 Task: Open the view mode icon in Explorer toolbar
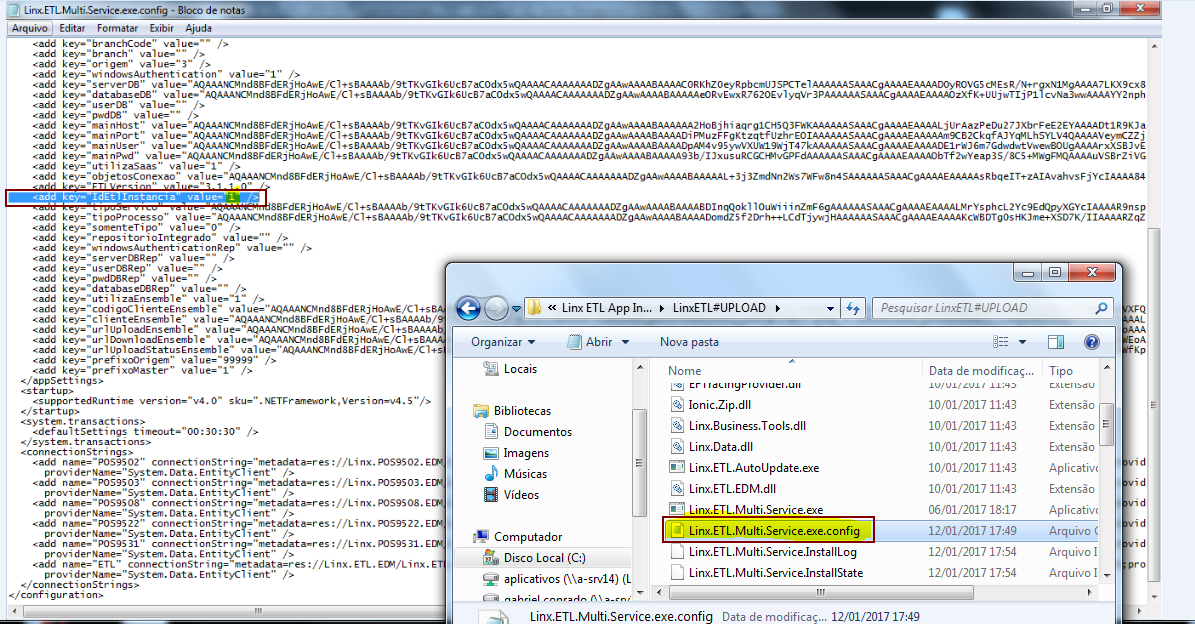coord(1000,342)
